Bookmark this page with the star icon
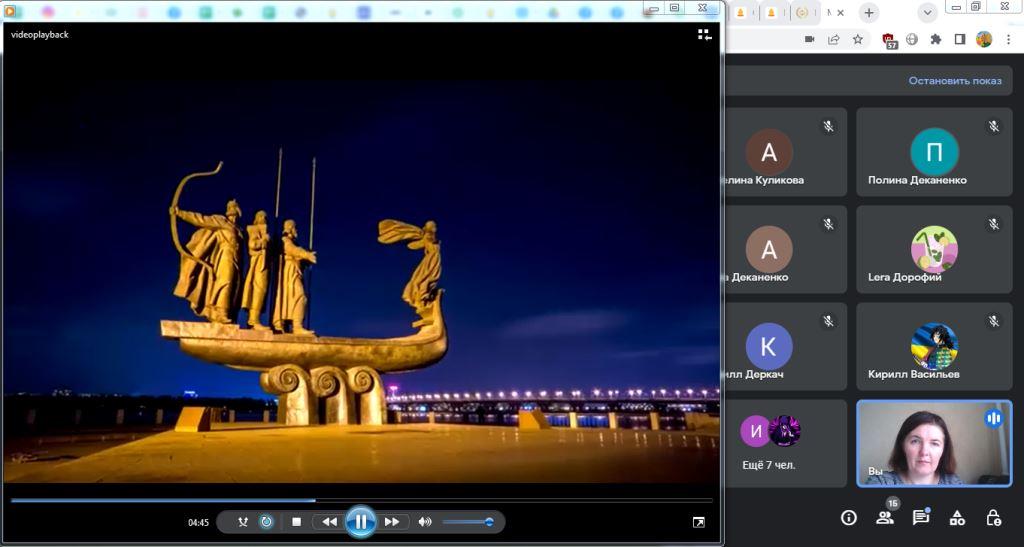This screenshot has height=547, width=1024. (857, 39)
